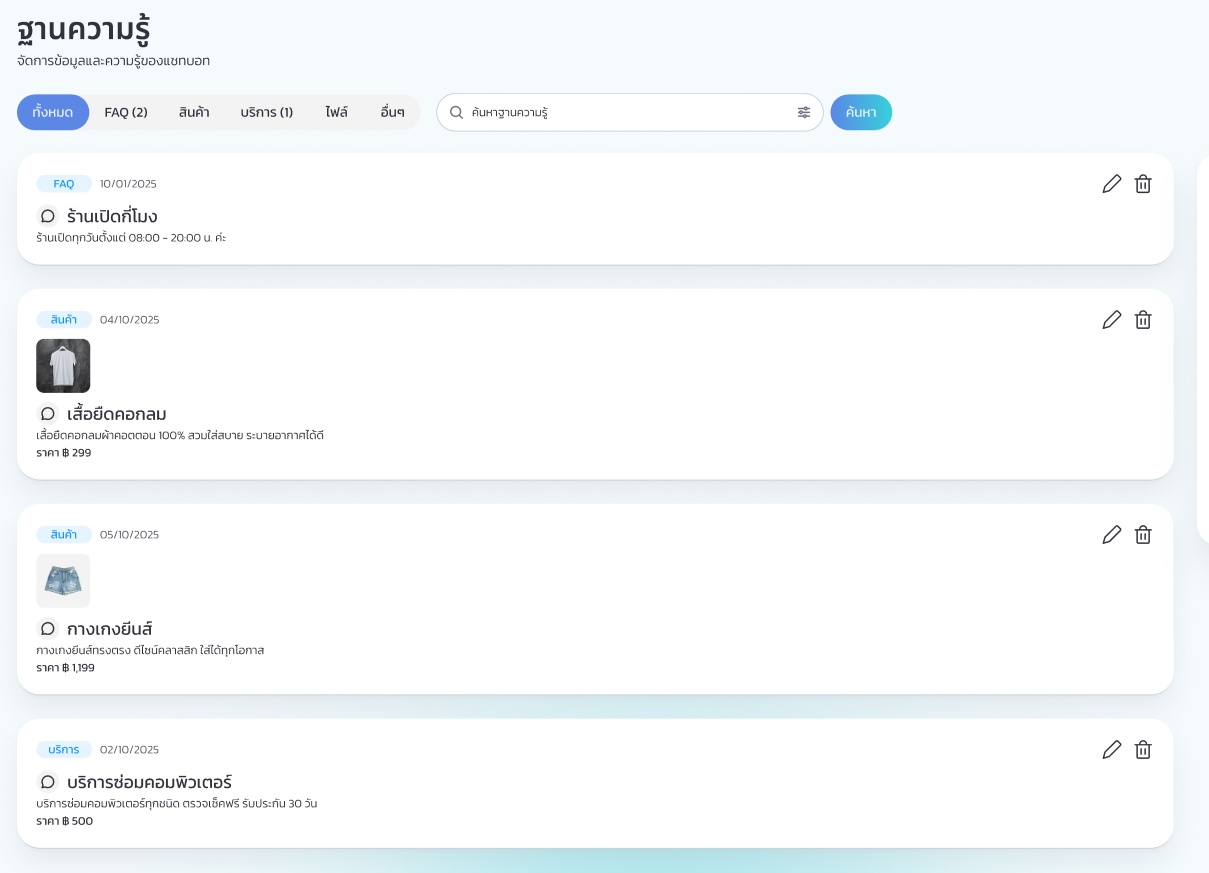Delete the บริการซ่อมคอมพิวเตอร์ service entry

1143,749
